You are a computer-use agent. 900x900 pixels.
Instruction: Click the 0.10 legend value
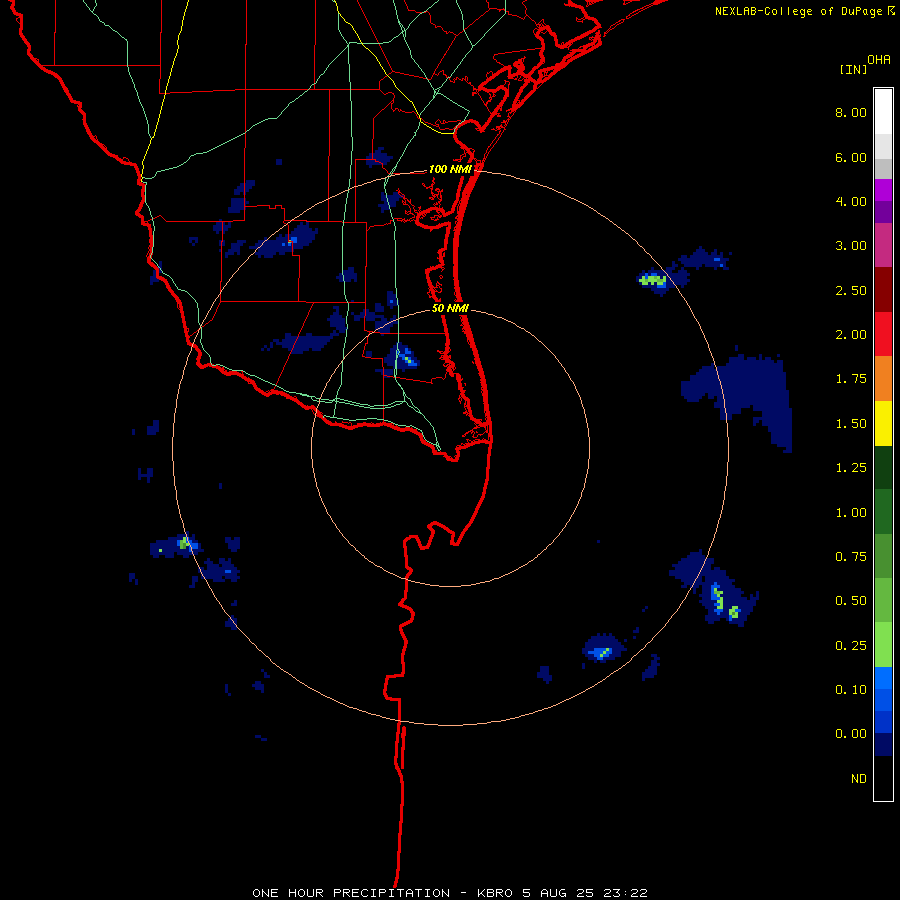click(851, 690)
